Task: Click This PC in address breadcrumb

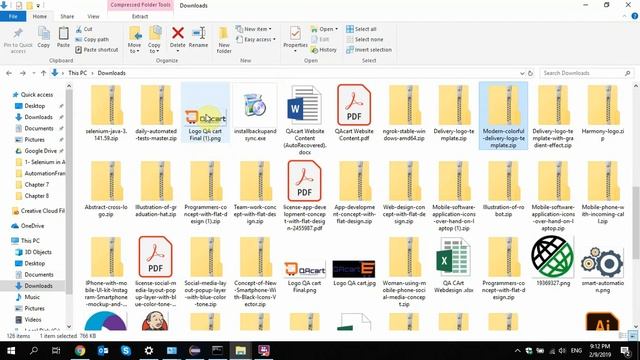Action: [x=78, y=73]
